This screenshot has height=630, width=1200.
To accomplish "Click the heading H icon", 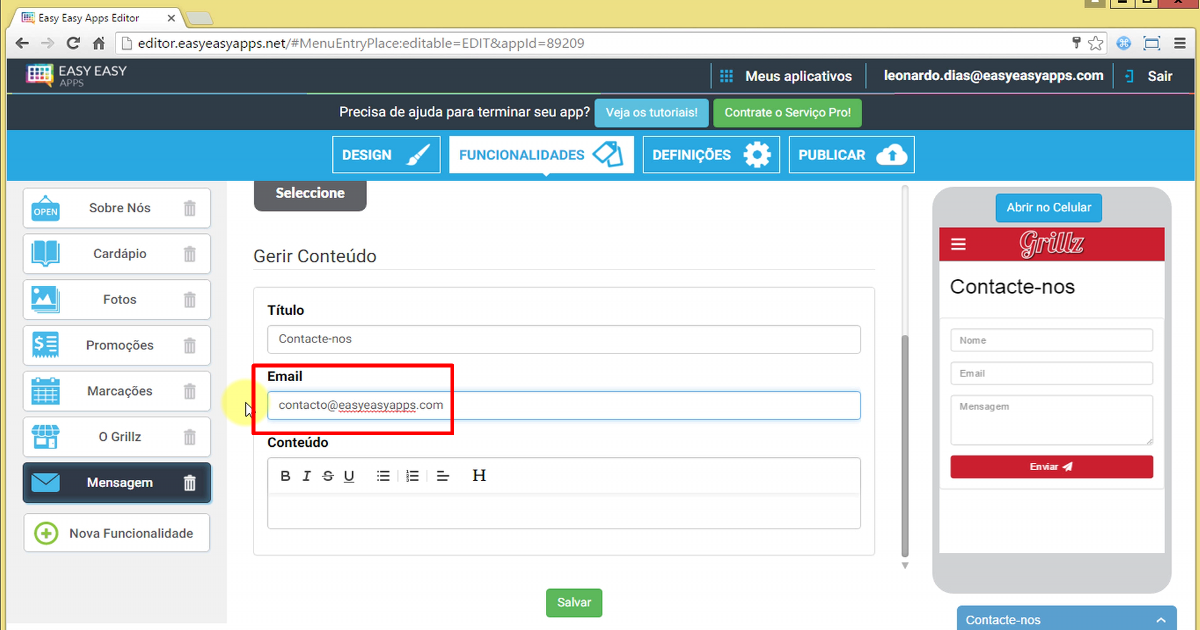I will (x=479, y=476).
